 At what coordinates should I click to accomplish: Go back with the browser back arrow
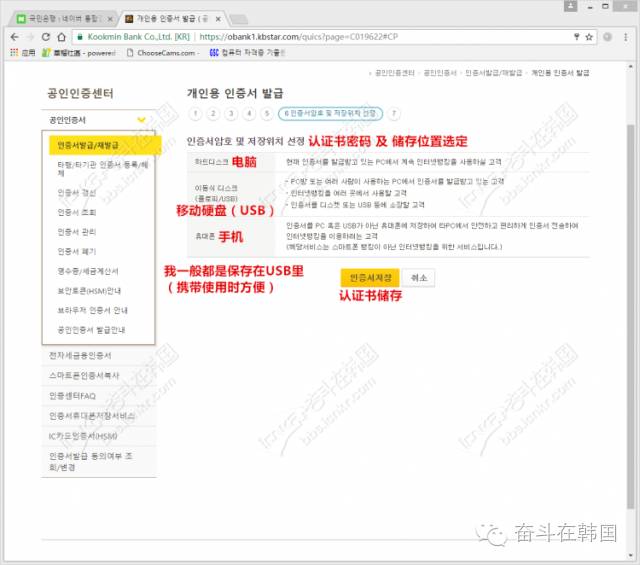point(15,37)
